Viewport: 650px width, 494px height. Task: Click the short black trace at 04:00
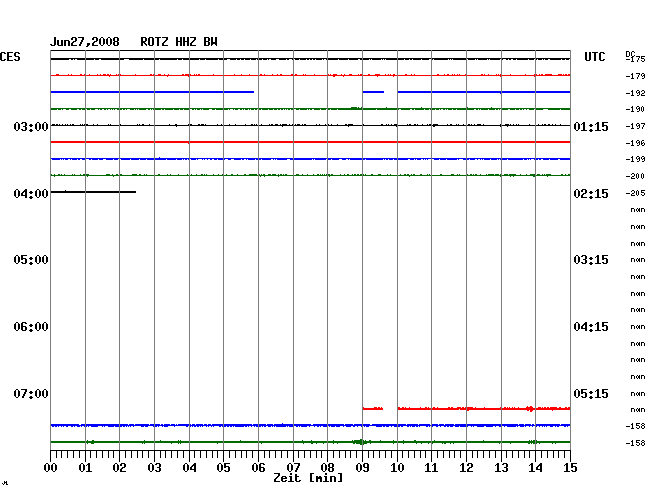tap(93, 192)
